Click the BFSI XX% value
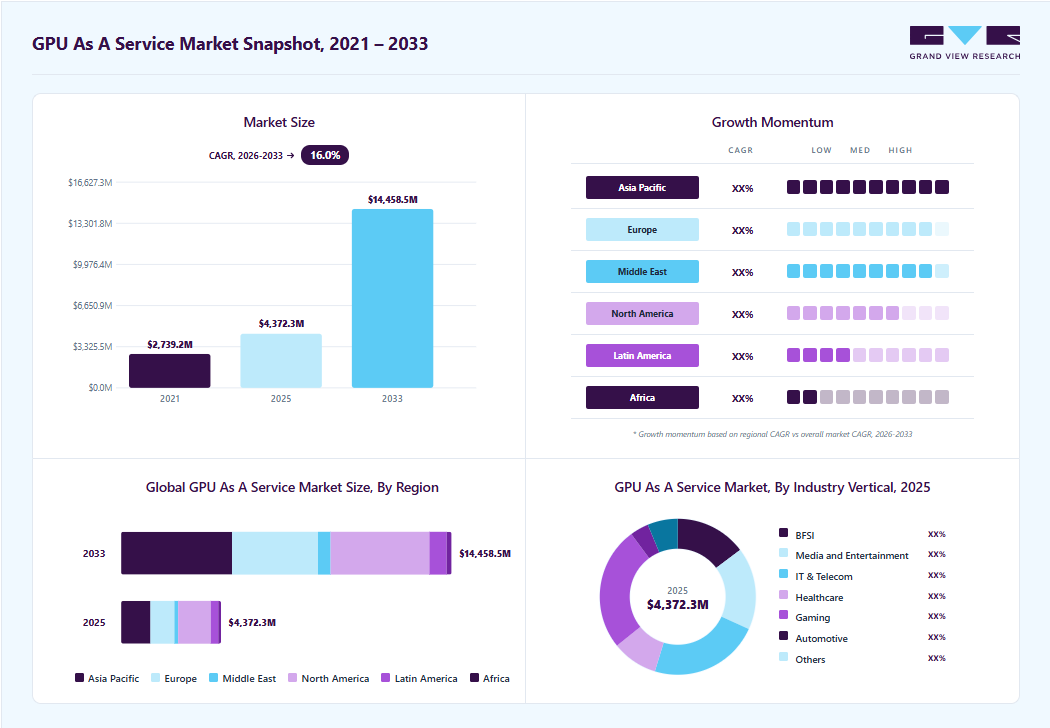The height and width of the screenshot is (728, 1050). point(936,534)
